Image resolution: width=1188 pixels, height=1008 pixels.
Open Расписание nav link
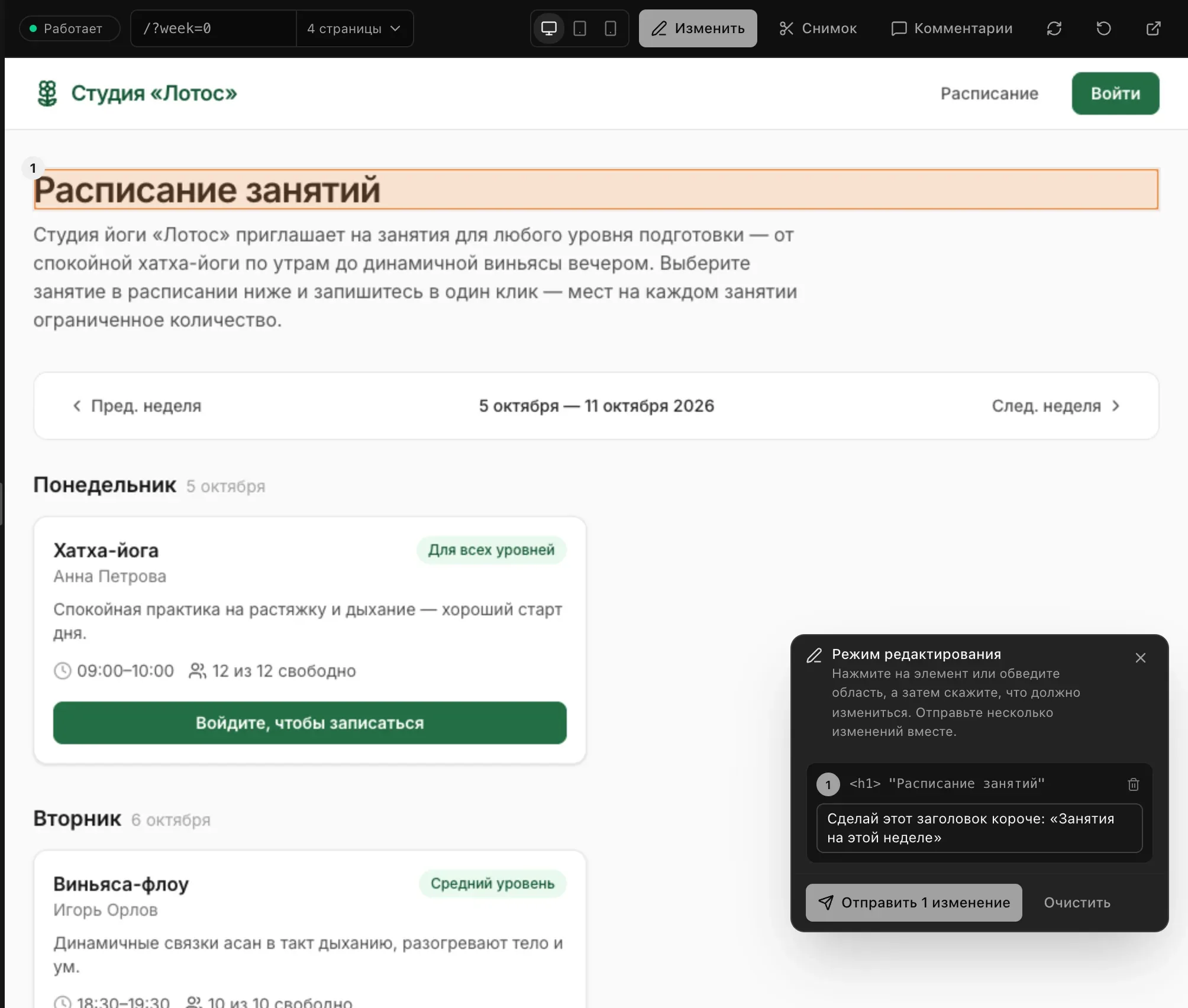point(990,93)
